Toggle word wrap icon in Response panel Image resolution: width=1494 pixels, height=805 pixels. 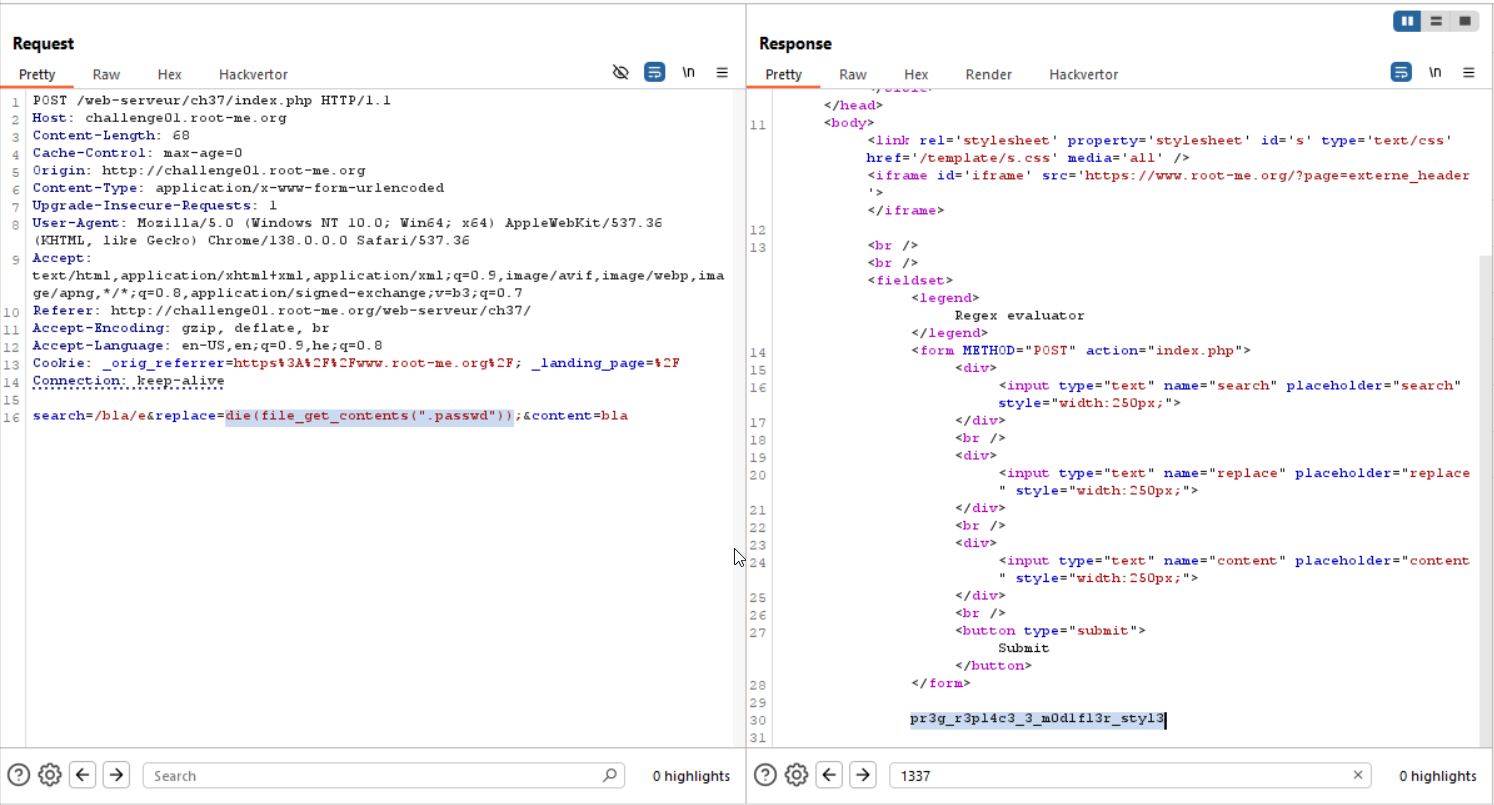pos(1401,72)
